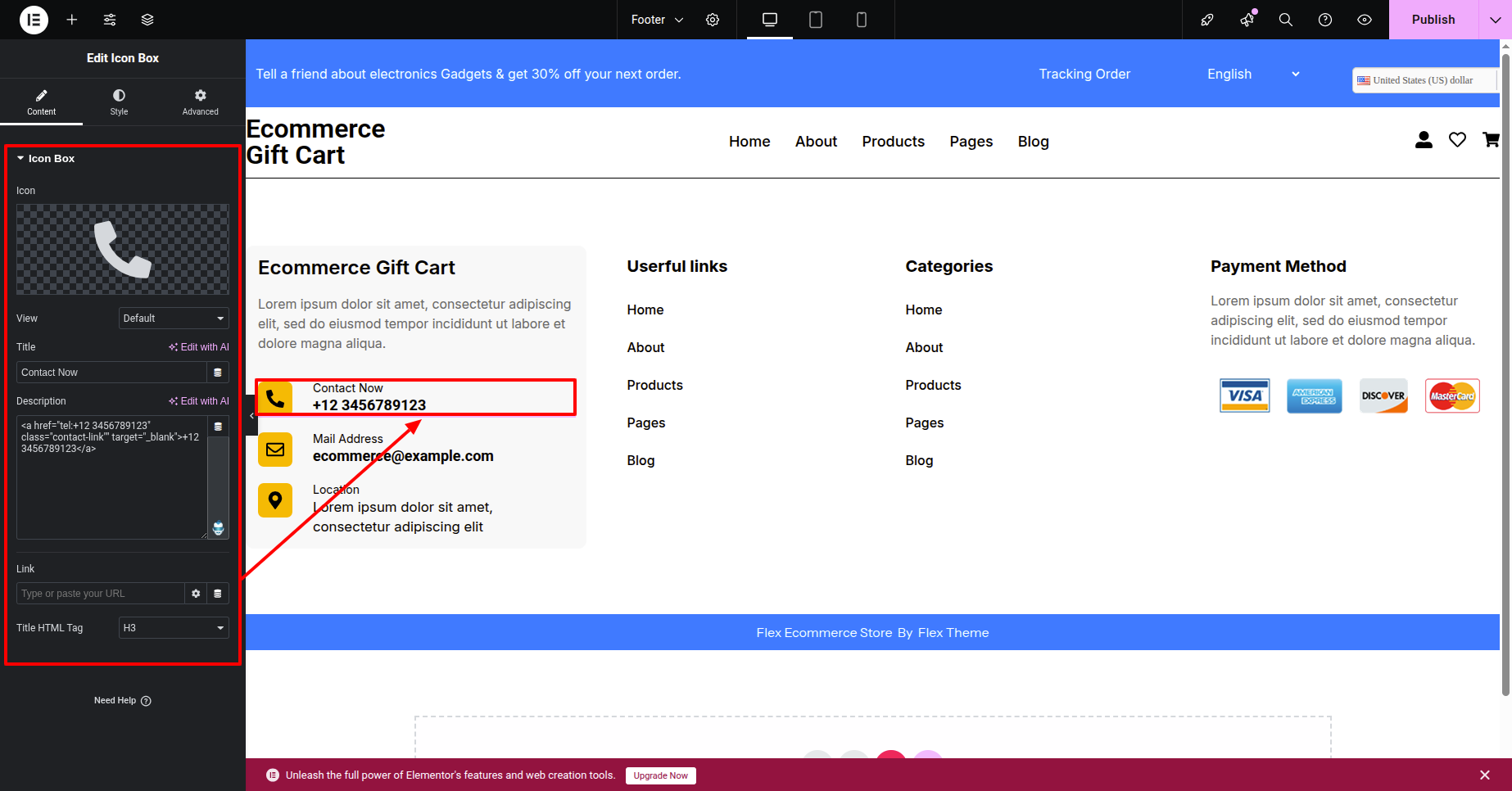Open dynamic tags icon for Link

tap(218, 594)
